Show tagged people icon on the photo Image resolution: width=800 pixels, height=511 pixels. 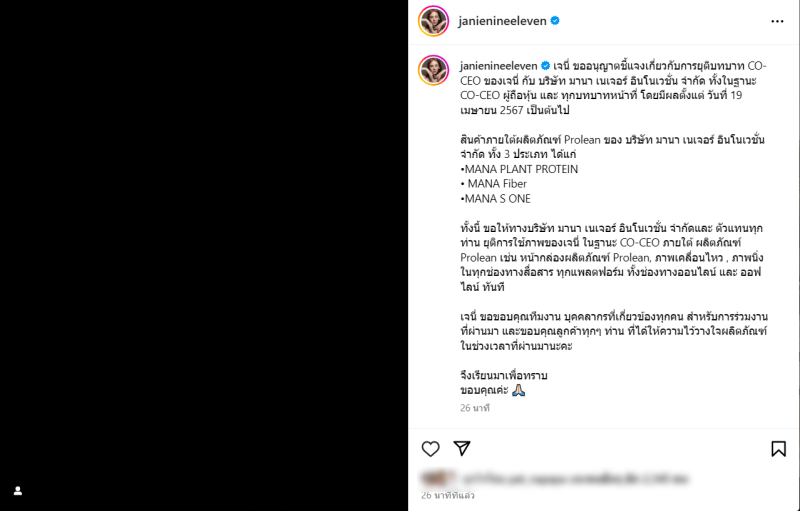pos(18,491)
